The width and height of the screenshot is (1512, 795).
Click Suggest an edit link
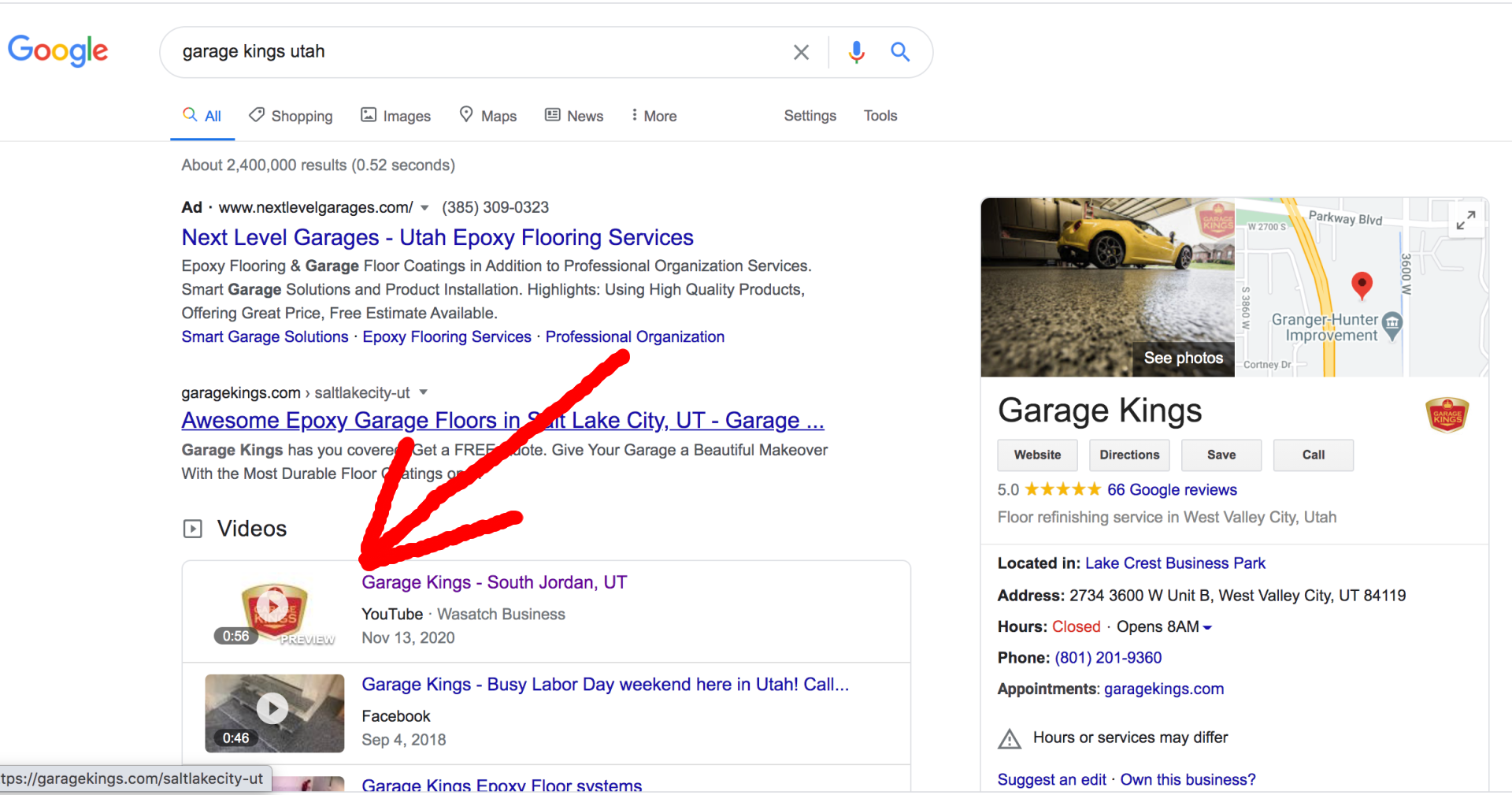pyautogui.click(x=1052, y=779)
